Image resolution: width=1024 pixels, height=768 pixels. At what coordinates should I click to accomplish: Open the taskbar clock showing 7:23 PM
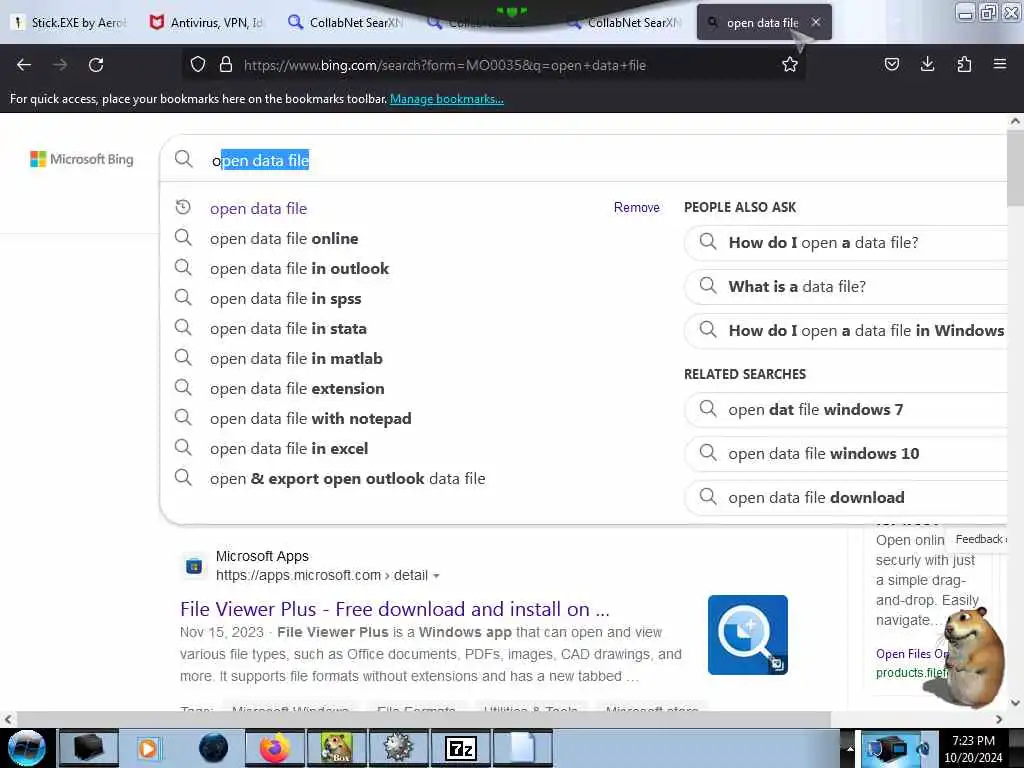pos(973,748)
